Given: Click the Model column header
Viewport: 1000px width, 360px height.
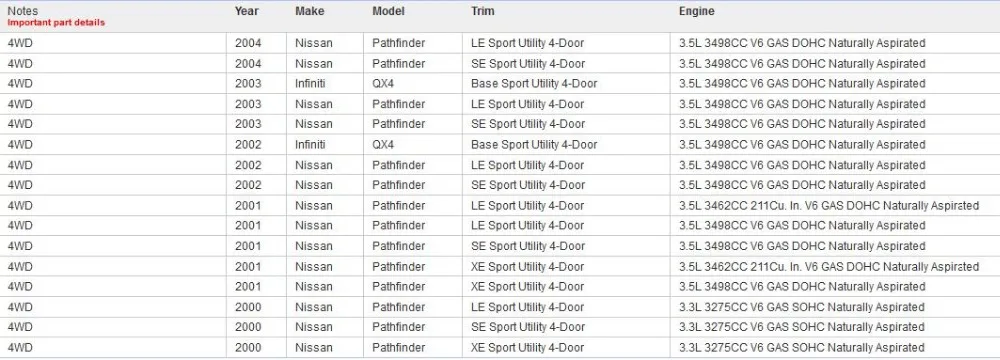Looking at the screenshot, I should click(388, 11).
